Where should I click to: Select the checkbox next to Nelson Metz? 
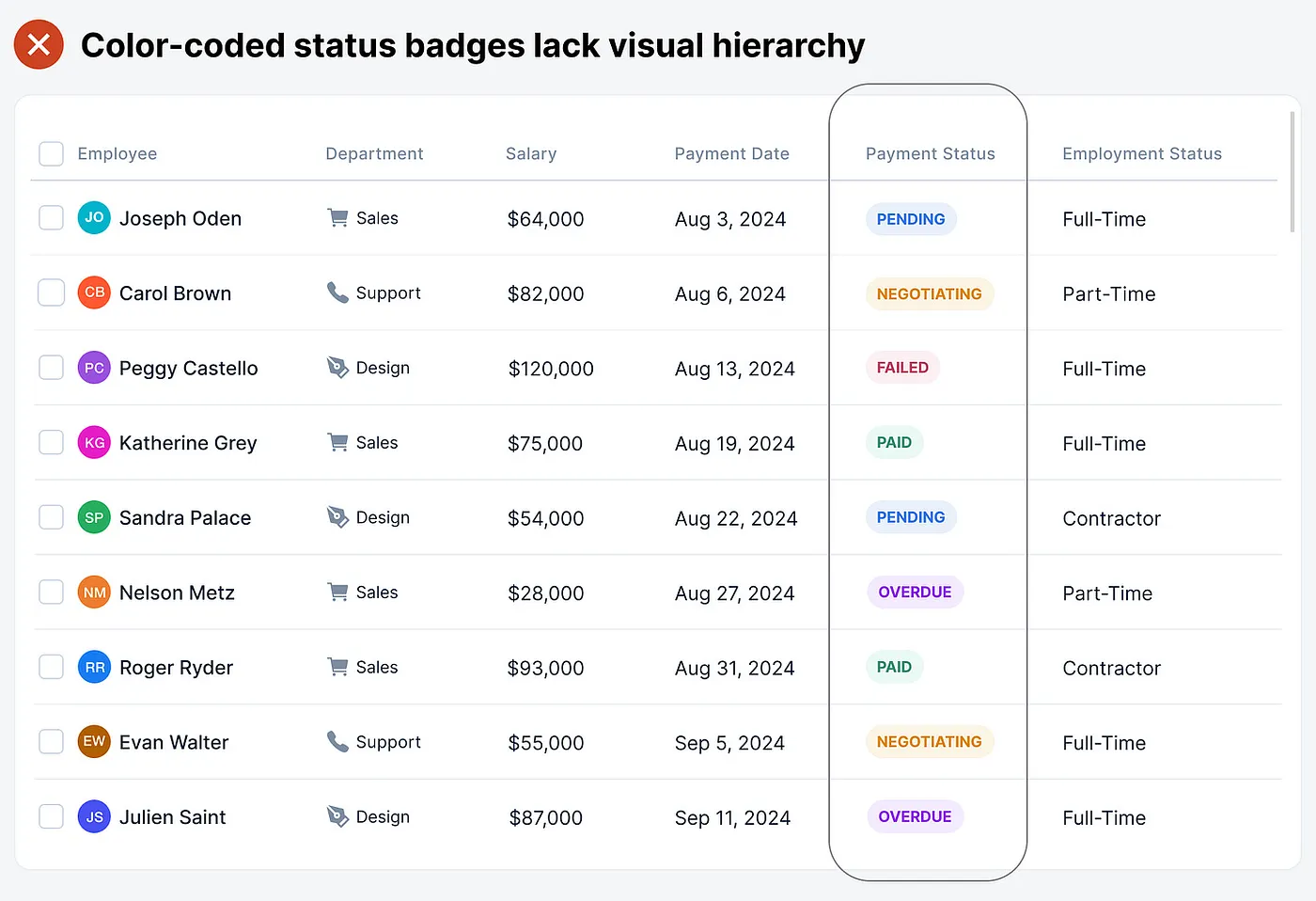pos(51,592)
